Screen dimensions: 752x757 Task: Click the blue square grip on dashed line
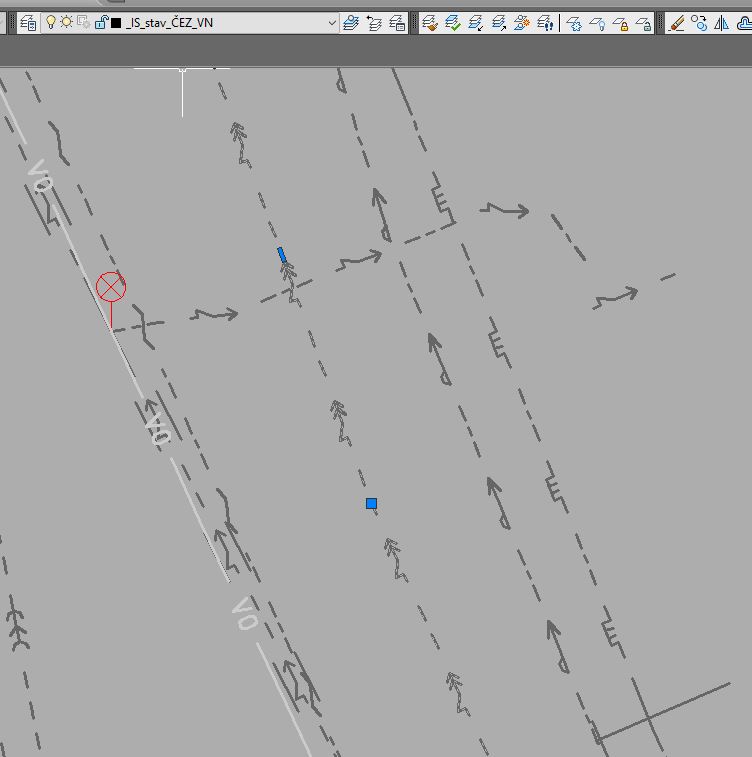click(x=371, y=504)
